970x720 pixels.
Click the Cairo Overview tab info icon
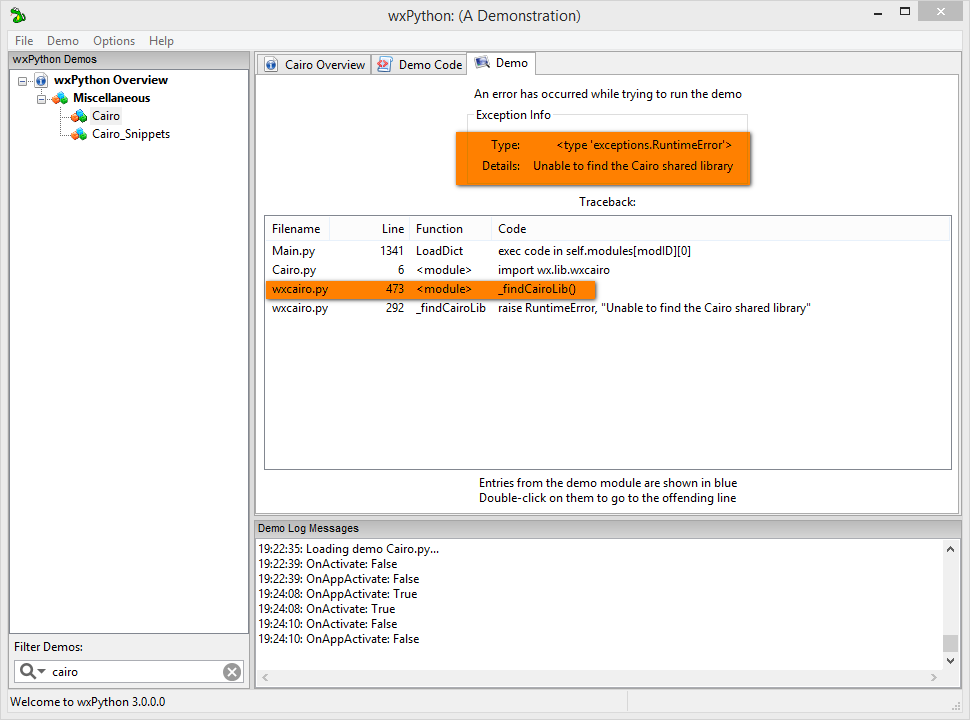[271, 64]
